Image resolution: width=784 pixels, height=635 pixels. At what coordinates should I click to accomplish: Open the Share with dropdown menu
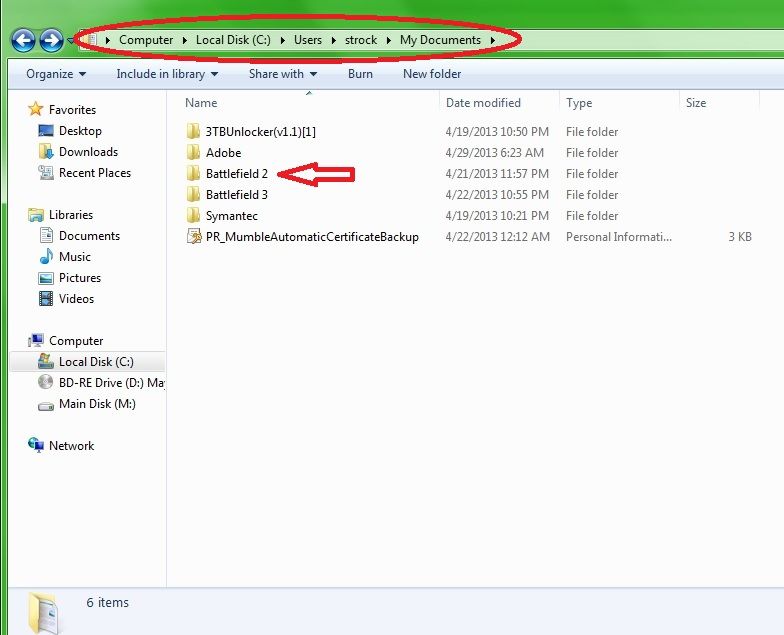click(282, 74)
